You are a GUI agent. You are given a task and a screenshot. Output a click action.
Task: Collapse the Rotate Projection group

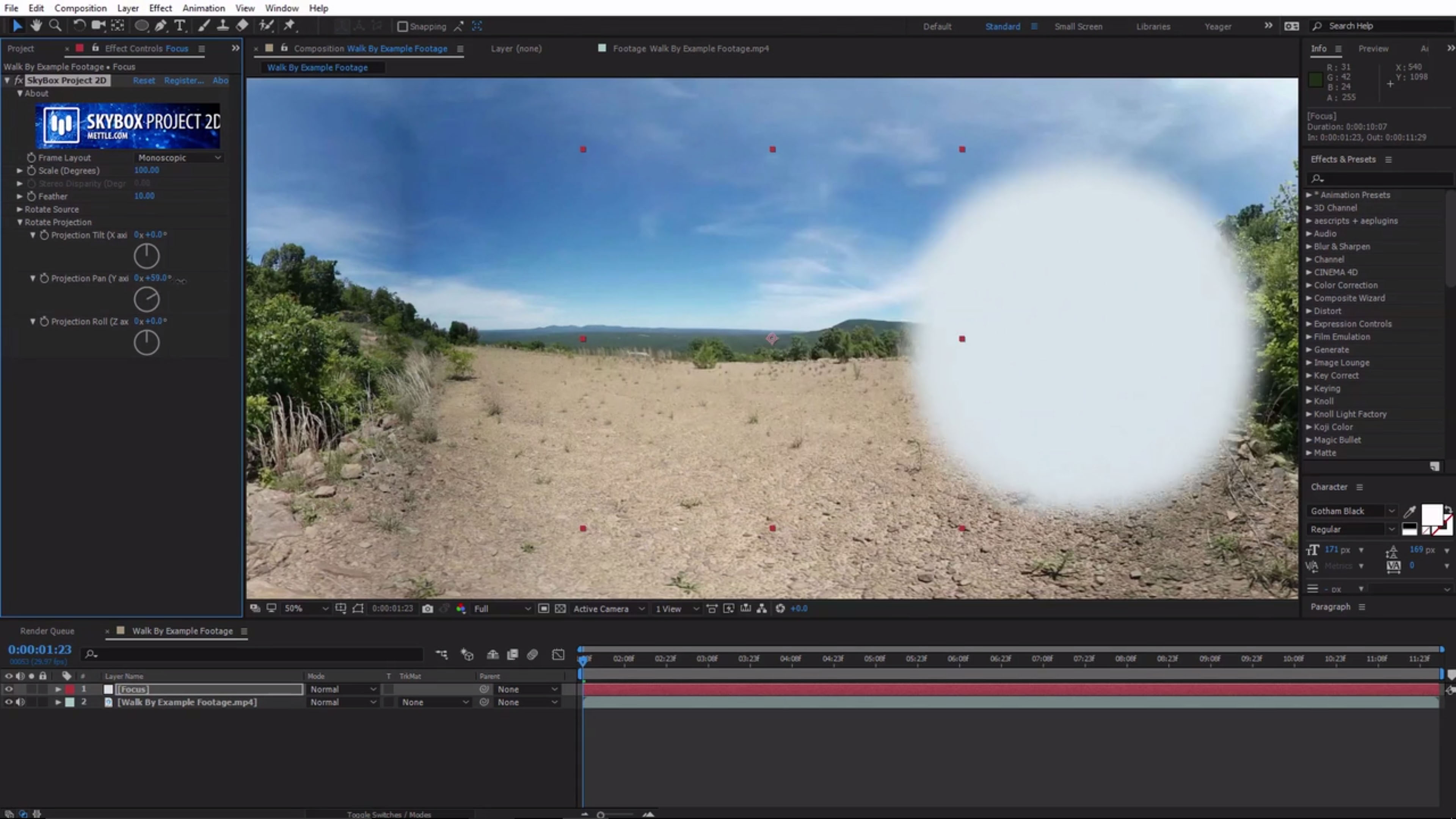coord(19,222)
